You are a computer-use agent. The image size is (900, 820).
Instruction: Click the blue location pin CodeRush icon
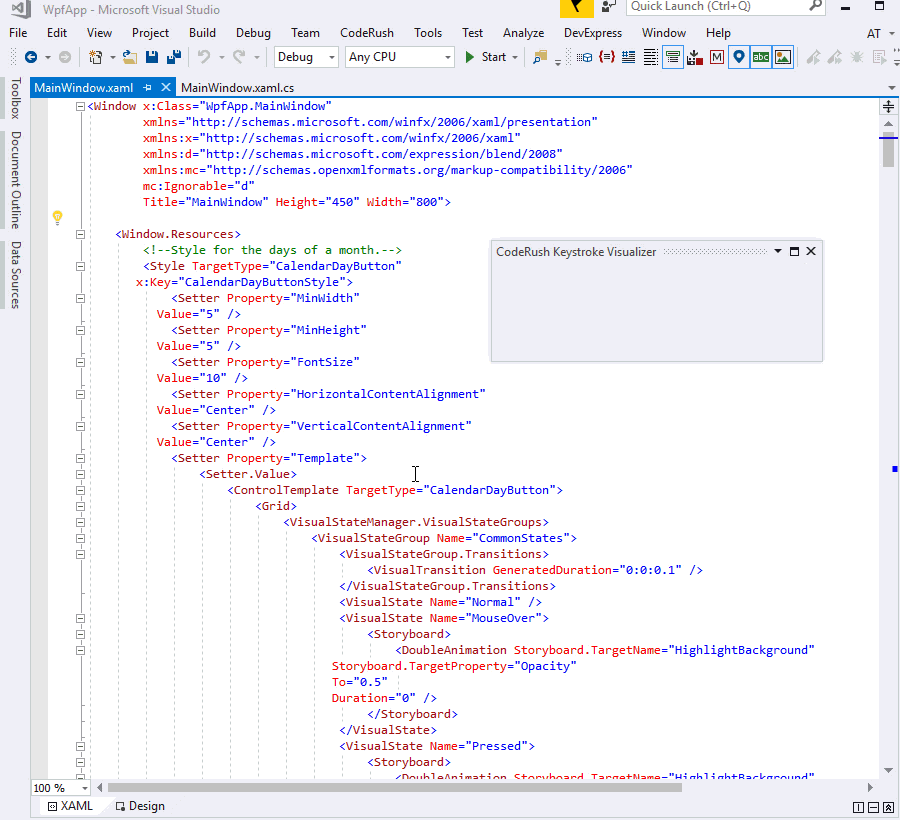click(739, 57)
